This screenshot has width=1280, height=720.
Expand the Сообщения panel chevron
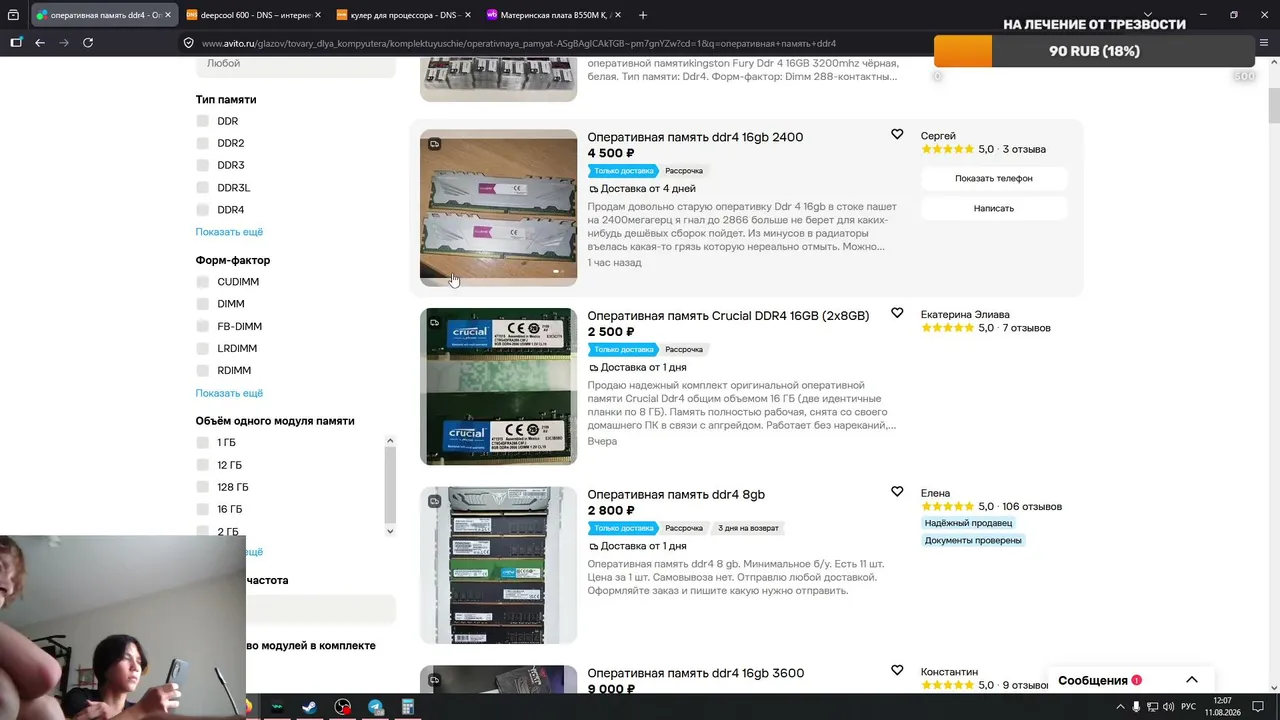pos(1191,680)
